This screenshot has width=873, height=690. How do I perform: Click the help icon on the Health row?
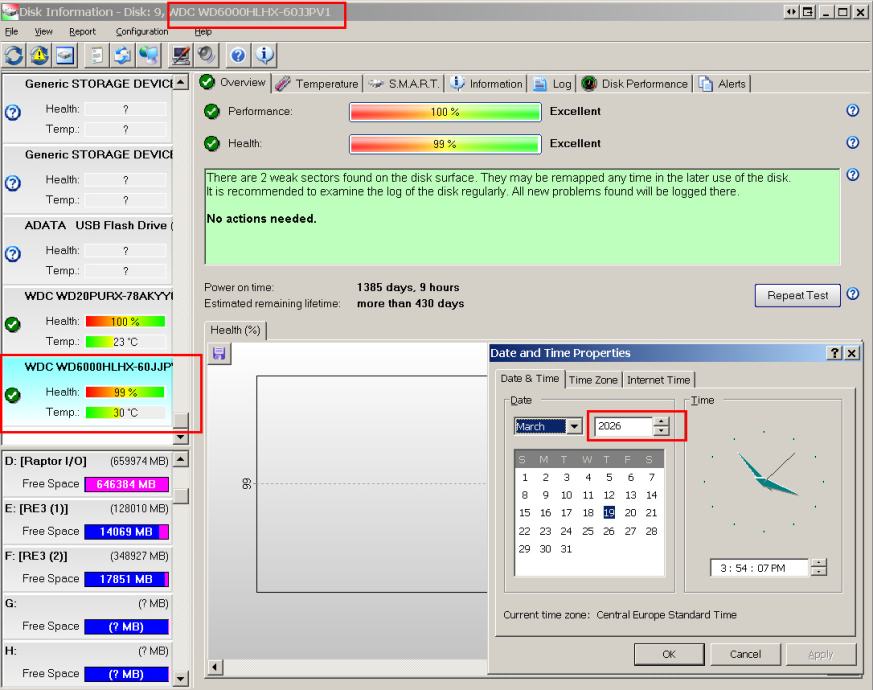[852, 143]
